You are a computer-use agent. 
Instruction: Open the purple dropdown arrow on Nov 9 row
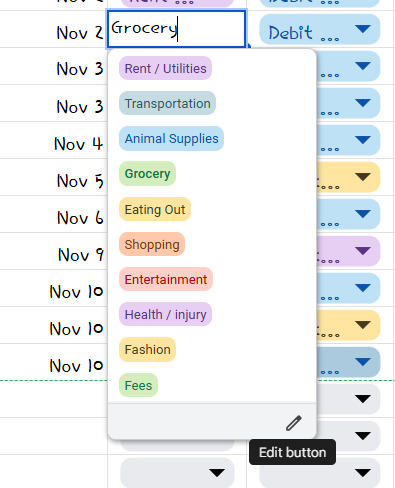[363, 251]
